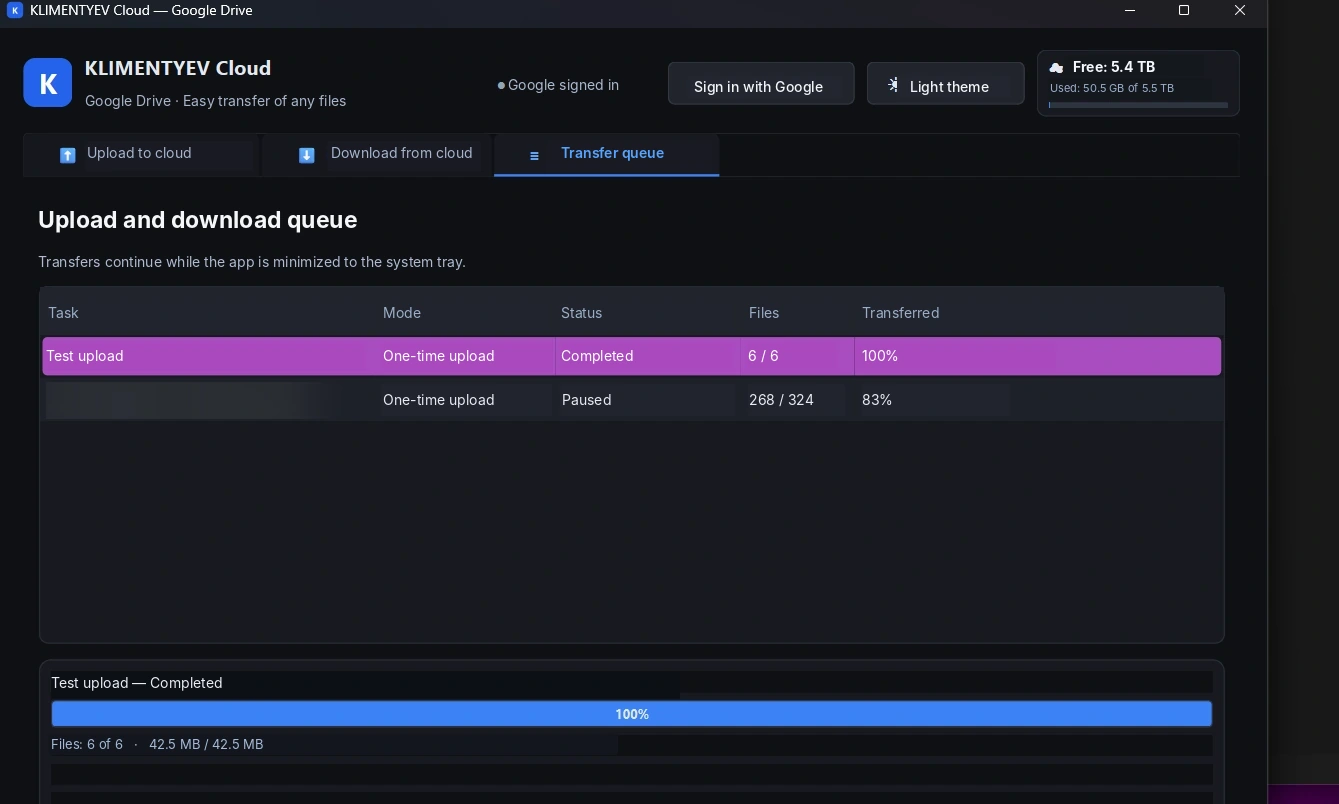Switch to Upload to cloud tab
The width and height of the screenshot is (1339, 804).
click(141, 154)
